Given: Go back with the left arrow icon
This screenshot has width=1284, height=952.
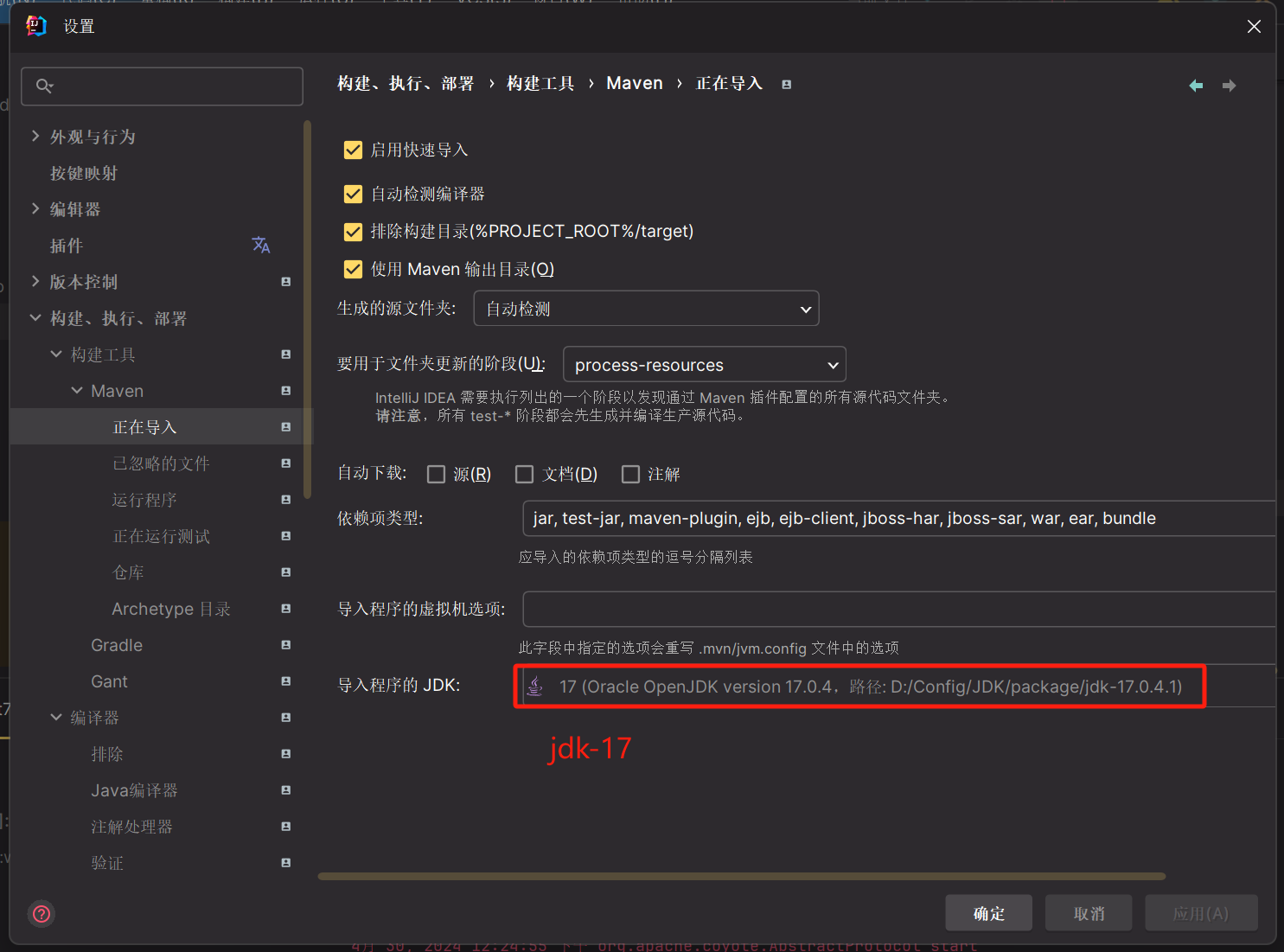Looking at the screenshot, I should pyautogui.click(x=1196, y=85).
